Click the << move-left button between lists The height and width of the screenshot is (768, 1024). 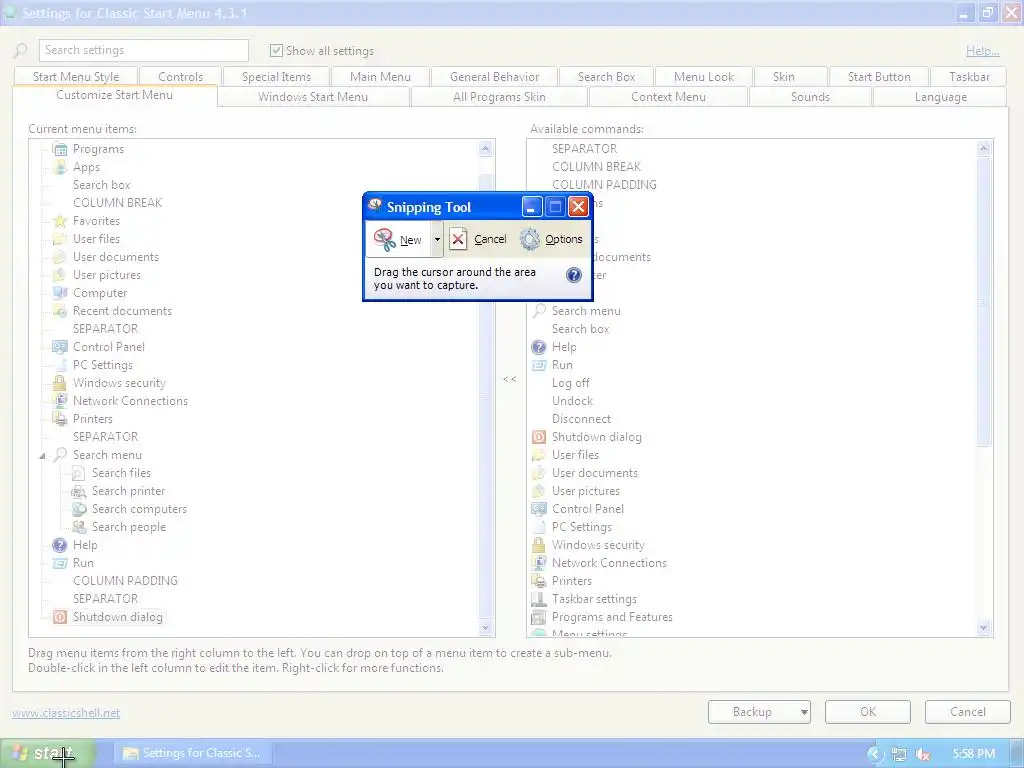pos(510,379)
